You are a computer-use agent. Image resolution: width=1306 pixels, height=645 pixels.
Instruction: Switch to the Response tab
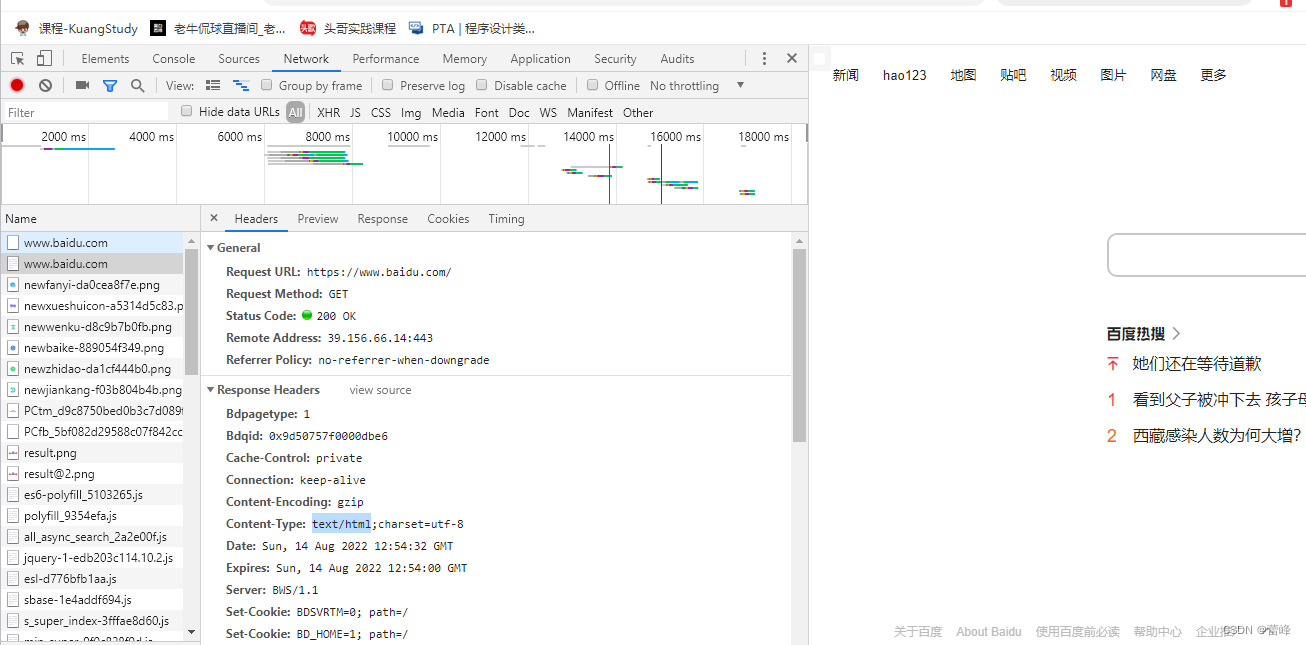(x=383, y=219)
